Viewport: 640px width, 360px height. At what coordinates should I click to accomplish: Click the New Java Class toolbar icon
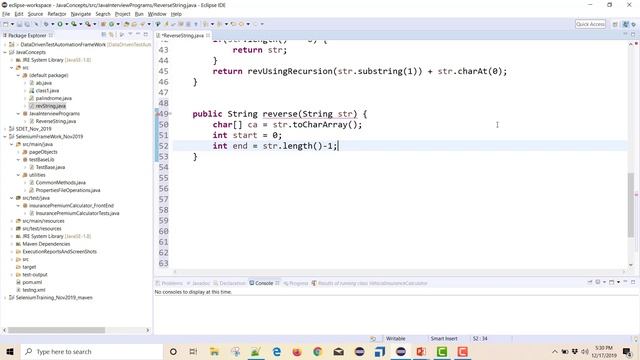(x=111, y=24)
